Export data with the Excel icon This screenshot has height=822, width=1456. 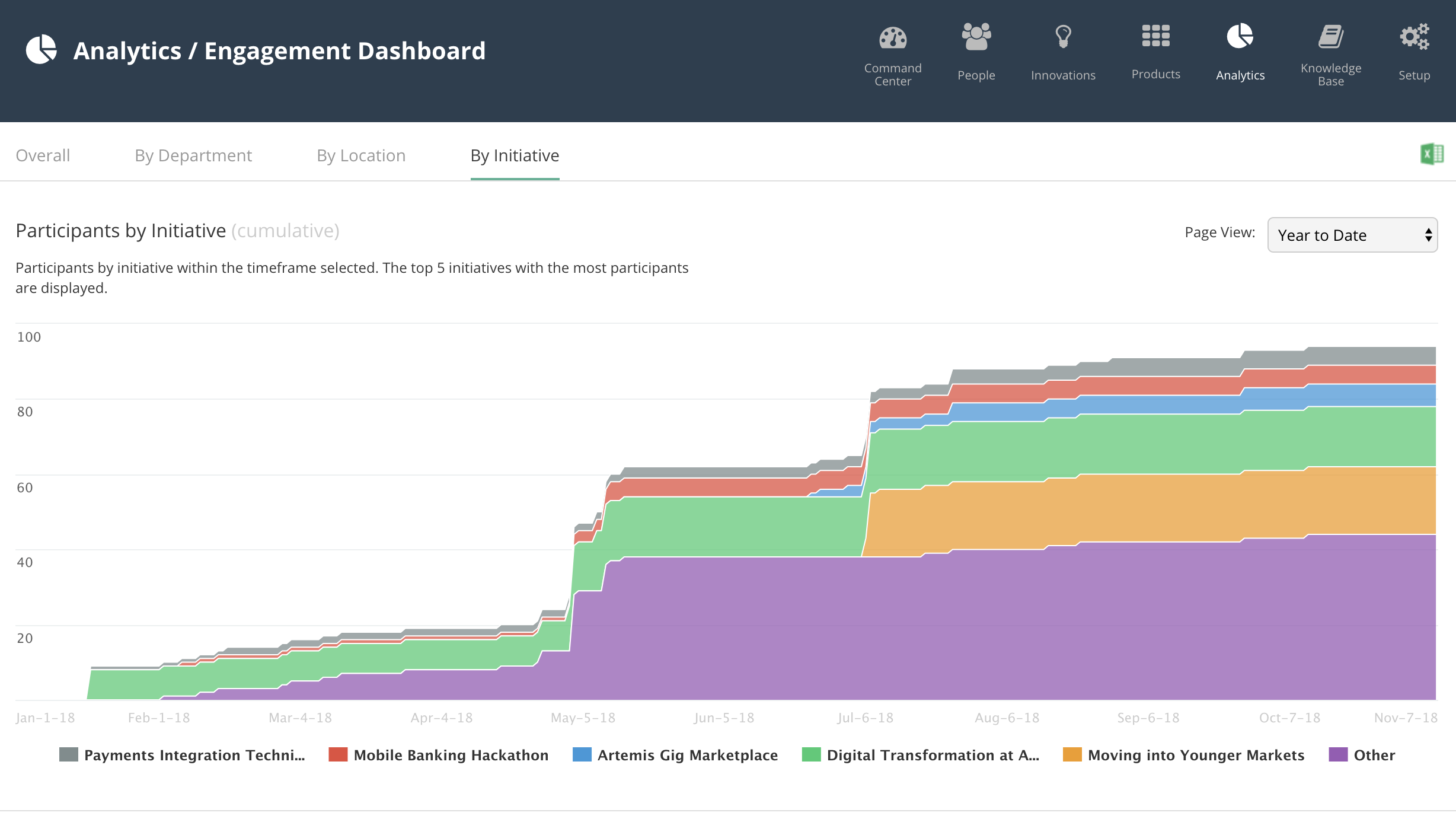tap(1432, 154)
